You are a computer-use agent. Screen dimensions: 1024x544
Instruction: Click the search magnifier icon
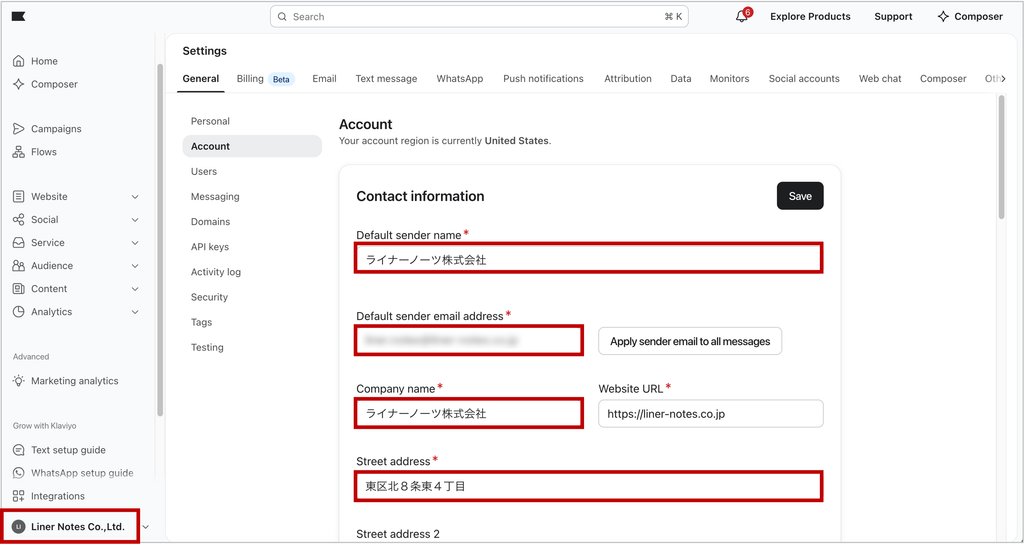point(282,17)
